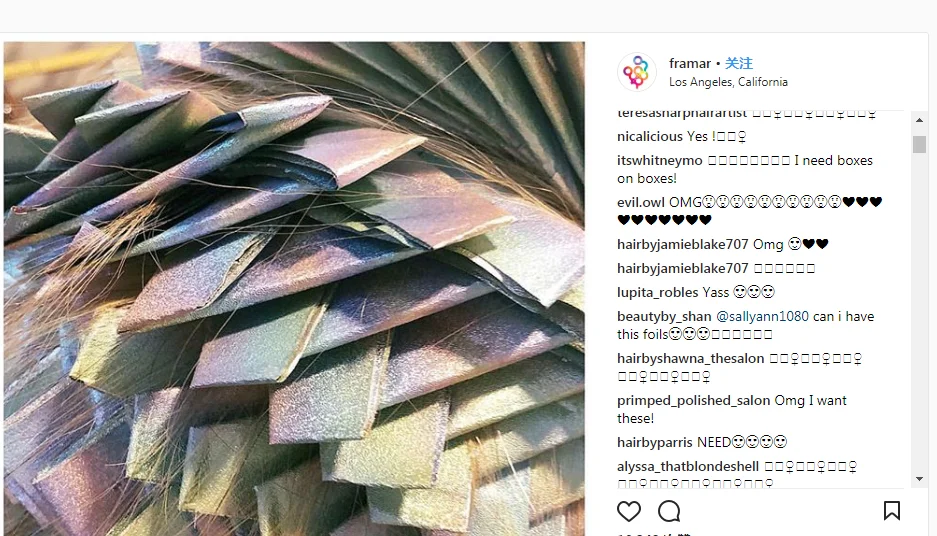Visit hairbyparris commenter profile

pos(655,442)
